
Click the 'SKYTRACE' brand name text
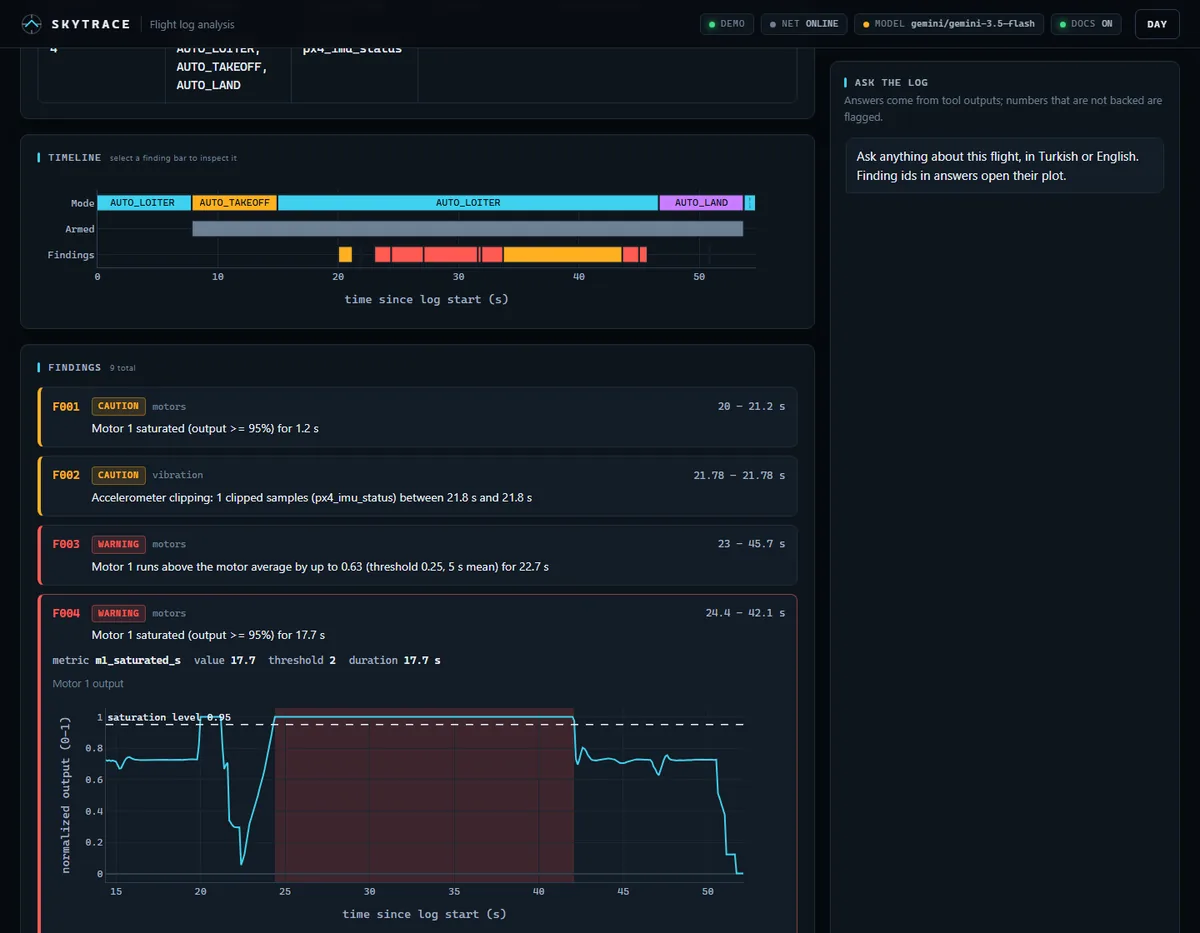pyautogui.click(x=91, y=24)
